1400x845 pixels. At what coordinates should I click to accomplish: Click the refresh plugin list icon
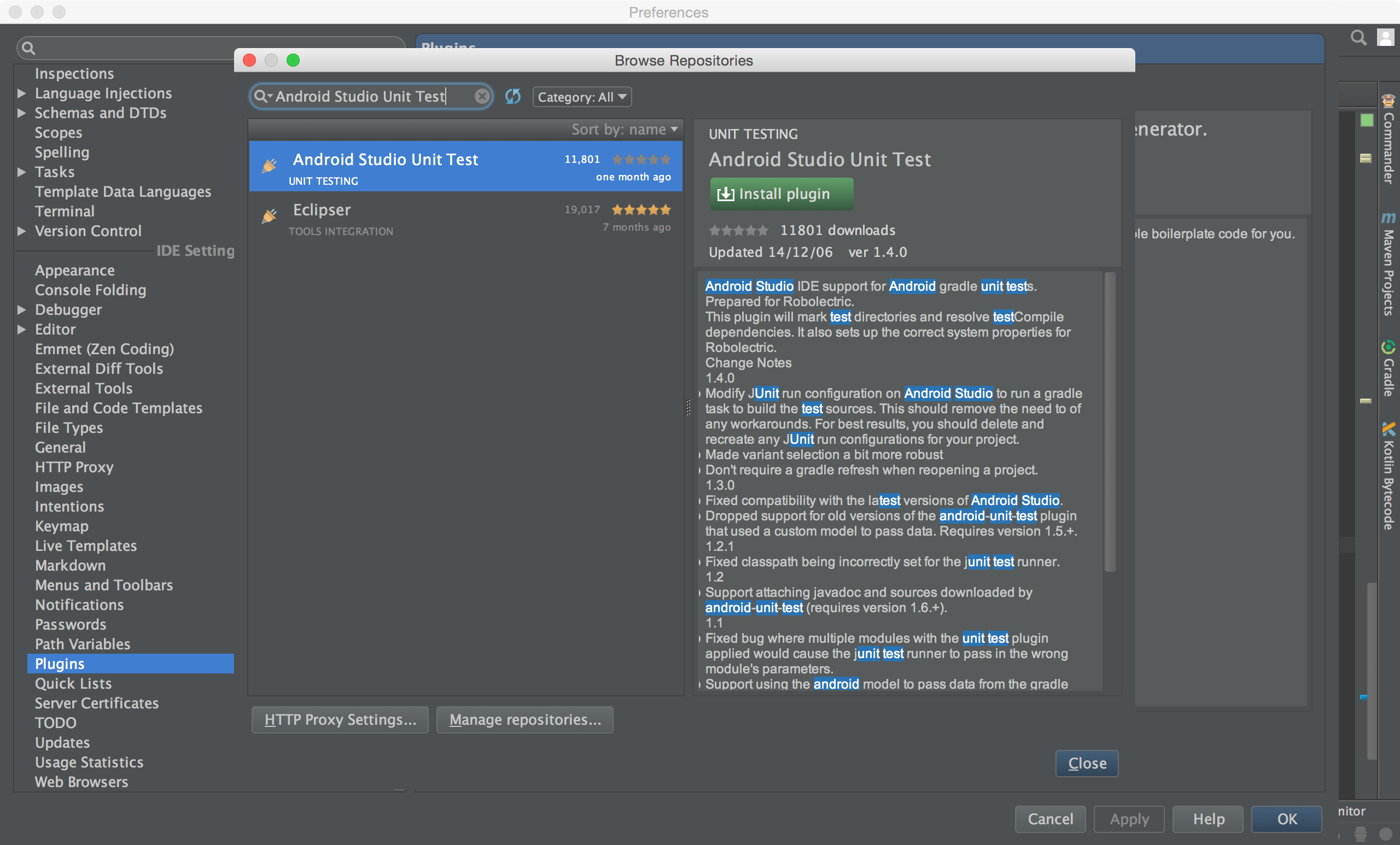point(512,97)
